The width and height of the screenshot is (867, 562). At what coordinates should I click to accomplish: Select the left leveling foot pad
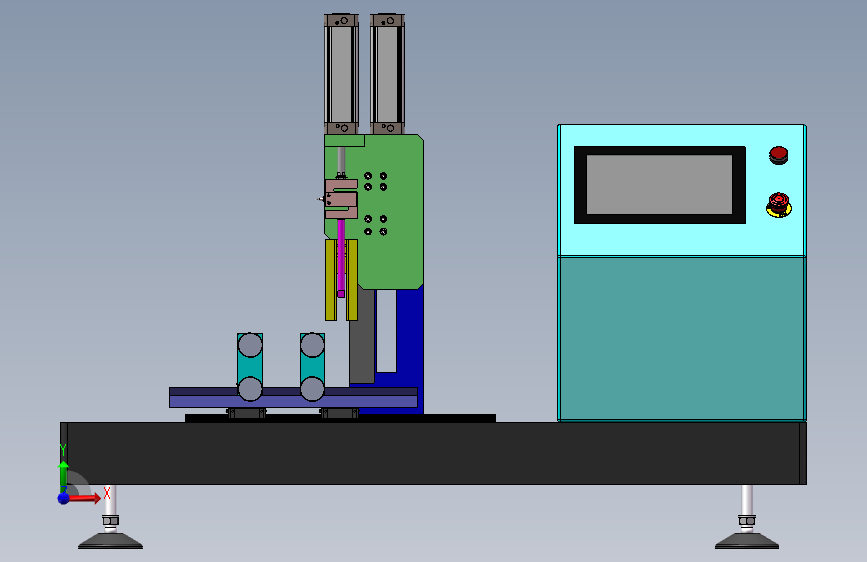point(110,541)
